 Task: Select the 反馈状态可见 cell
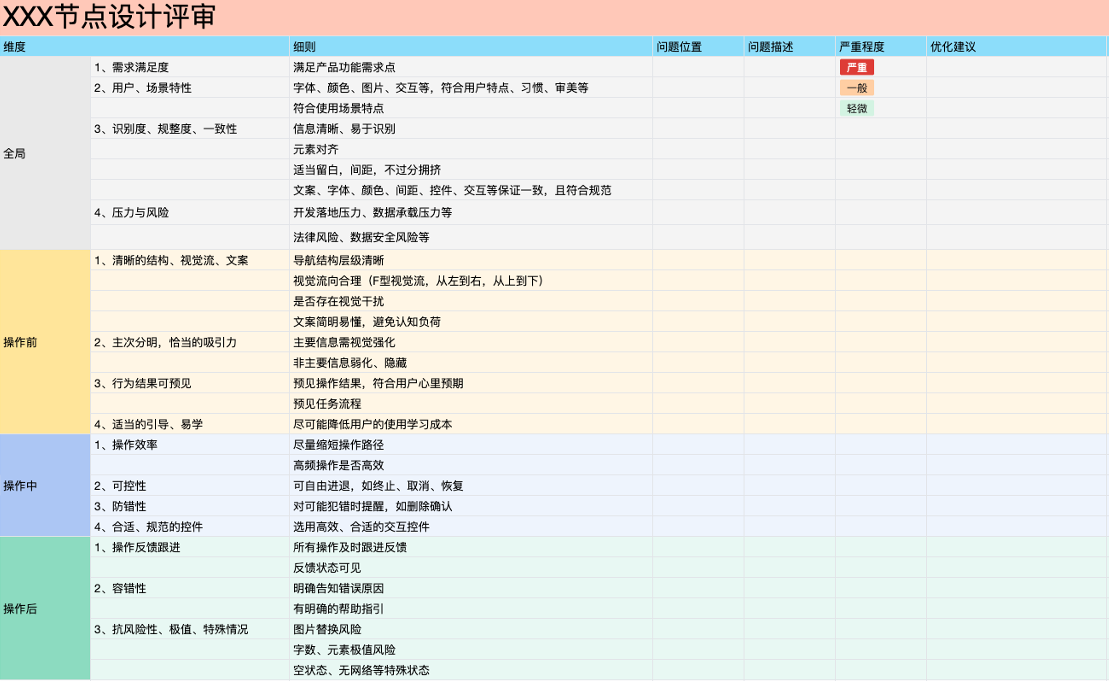point(471,568)
